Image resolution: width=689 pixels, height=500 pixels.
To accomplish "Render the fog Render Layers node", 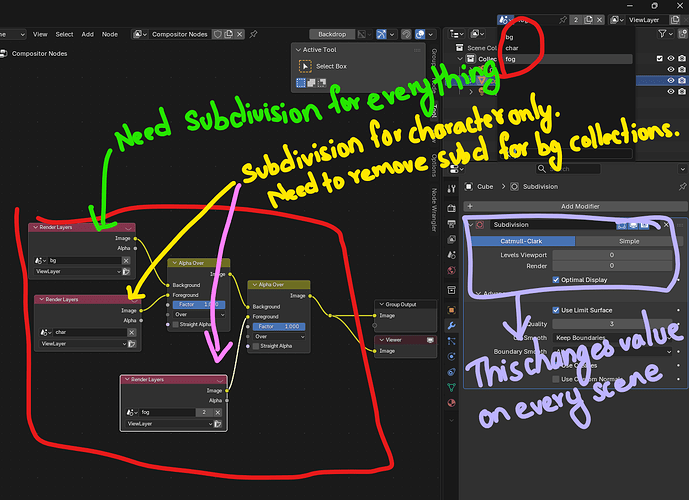I will tap(218, 424).
